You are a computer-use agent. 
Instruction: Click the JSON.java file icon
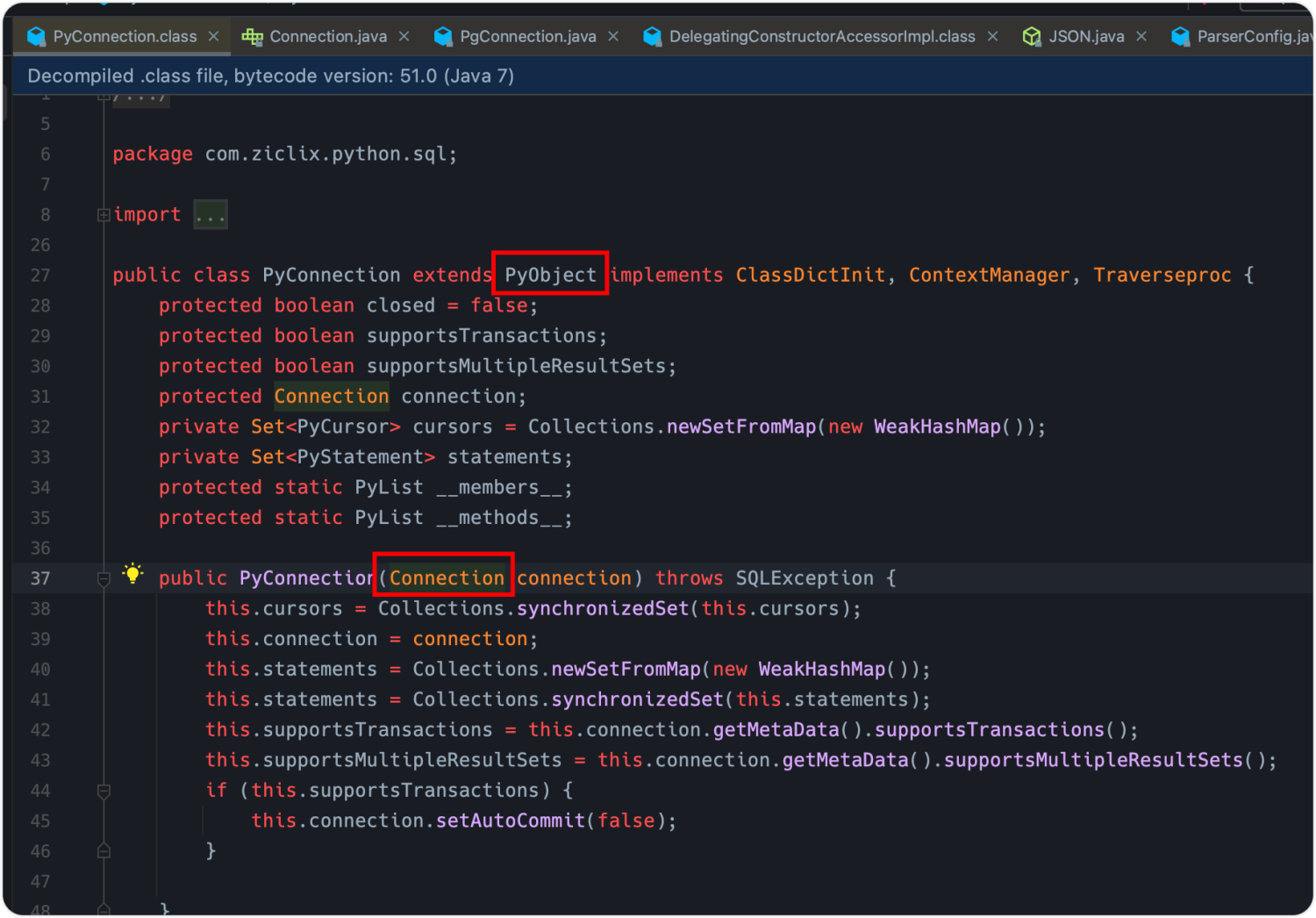click(1032, 36)
